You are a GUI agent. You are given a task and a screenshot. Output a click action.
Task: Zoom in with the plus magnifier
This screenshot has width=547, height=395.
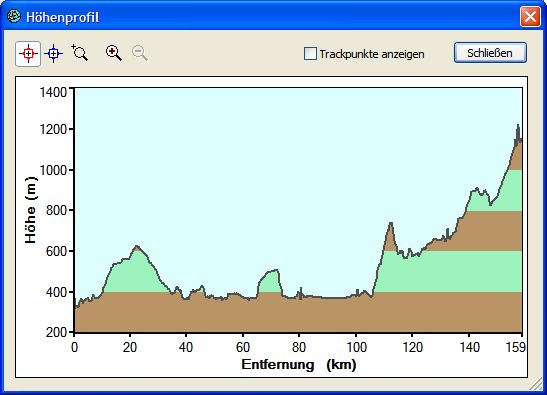pyautogui.click(x=113, y=53)
